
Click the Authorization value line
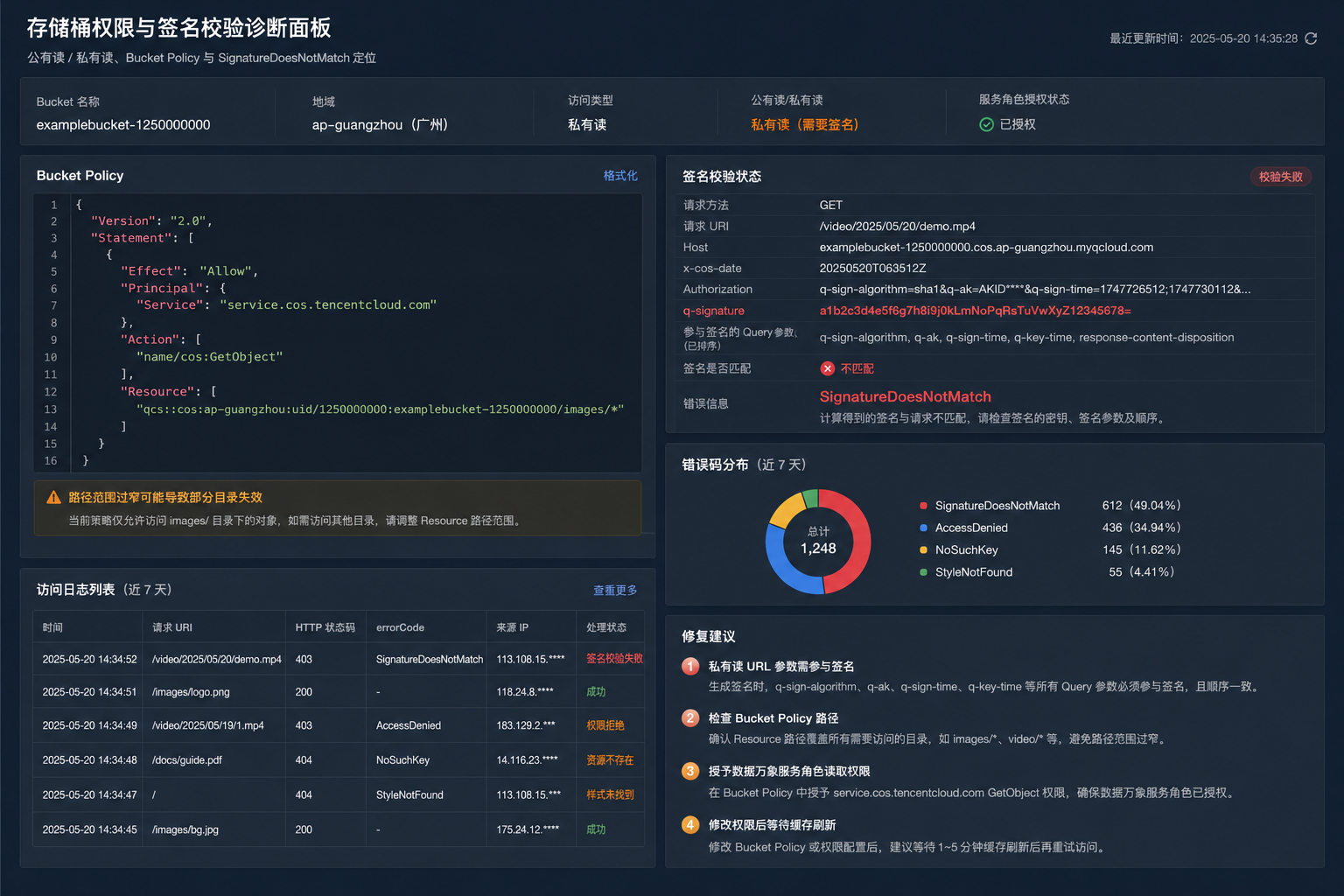1035,290
